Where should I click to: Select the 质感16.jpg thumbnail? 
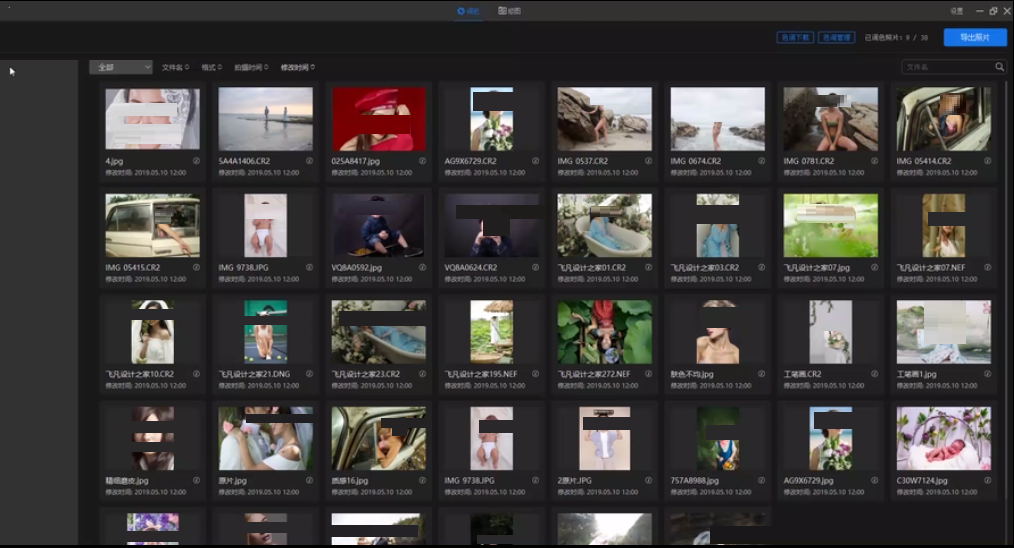[379, 438]
